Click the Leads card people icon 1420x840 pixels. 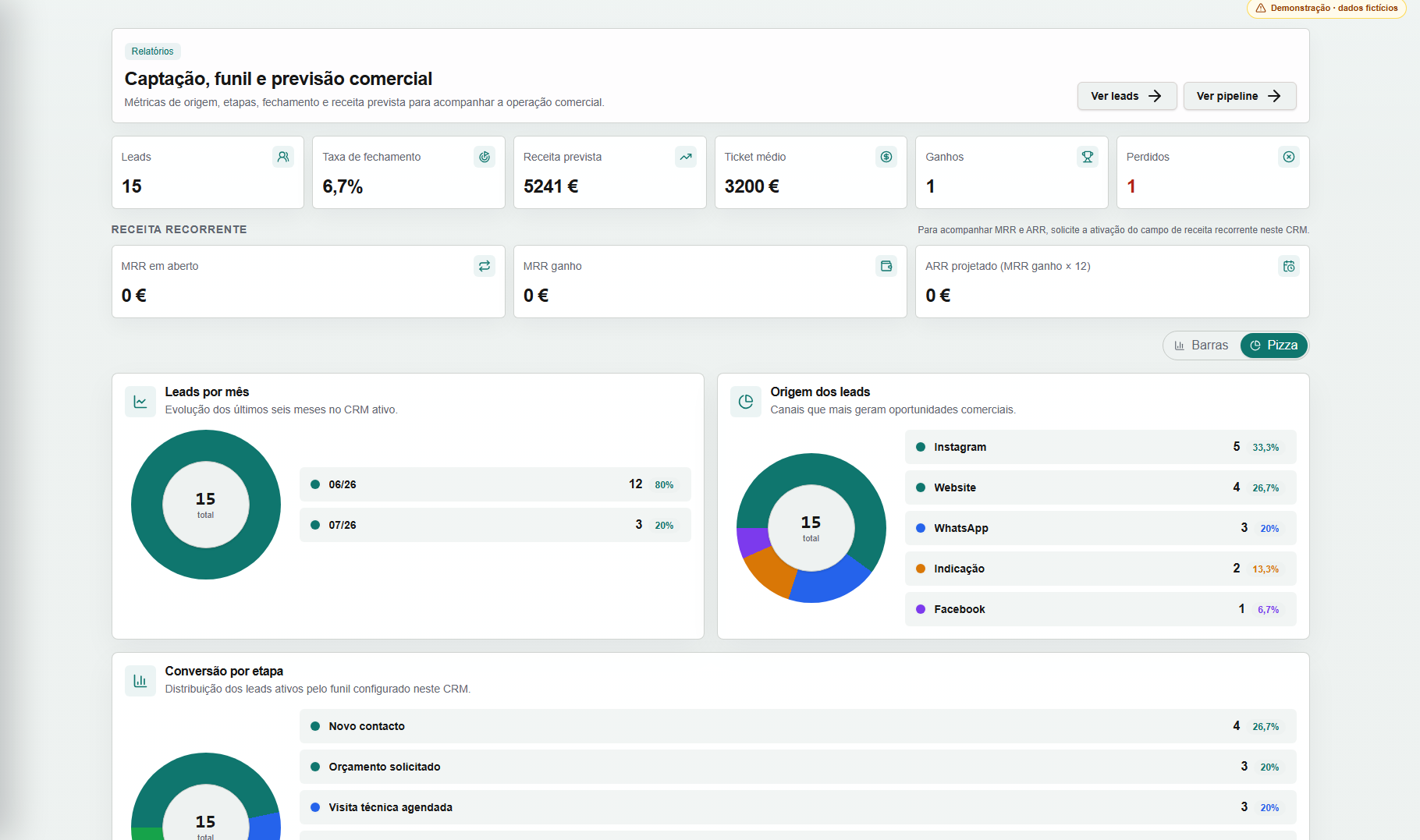click(x=283, y=157)
